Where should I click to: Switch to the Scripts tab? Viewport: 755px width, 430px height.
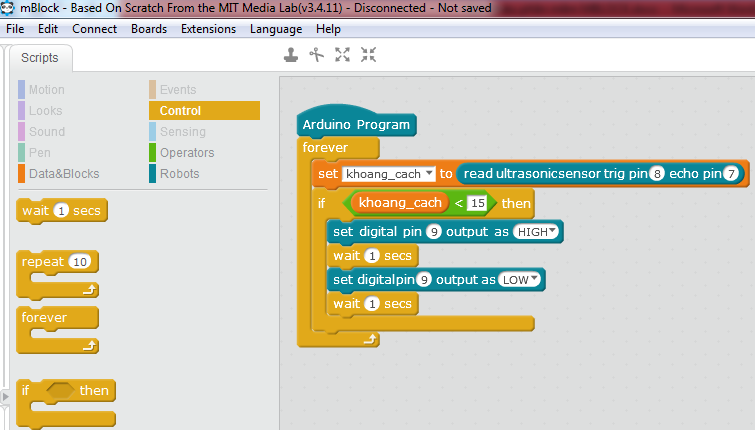click(x=40, y=58)
